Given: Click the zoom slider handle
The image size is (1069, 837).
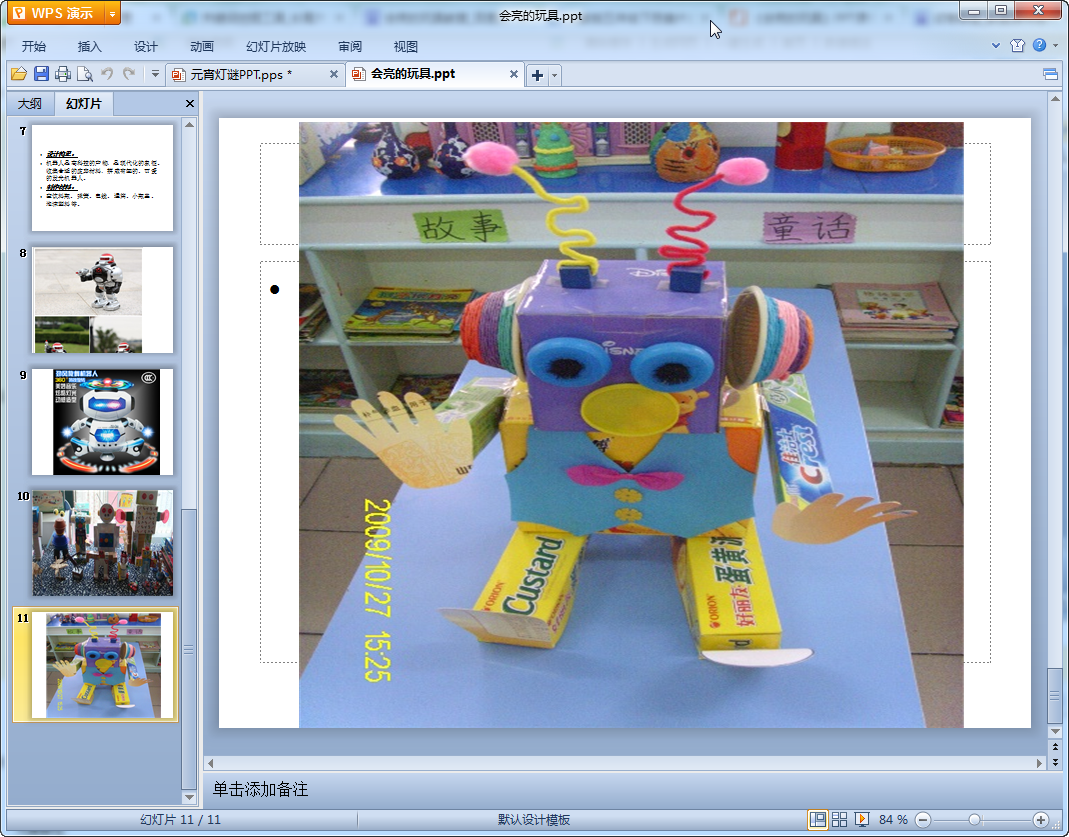Looking at the screenshot, I should click(x=975, y=819).
